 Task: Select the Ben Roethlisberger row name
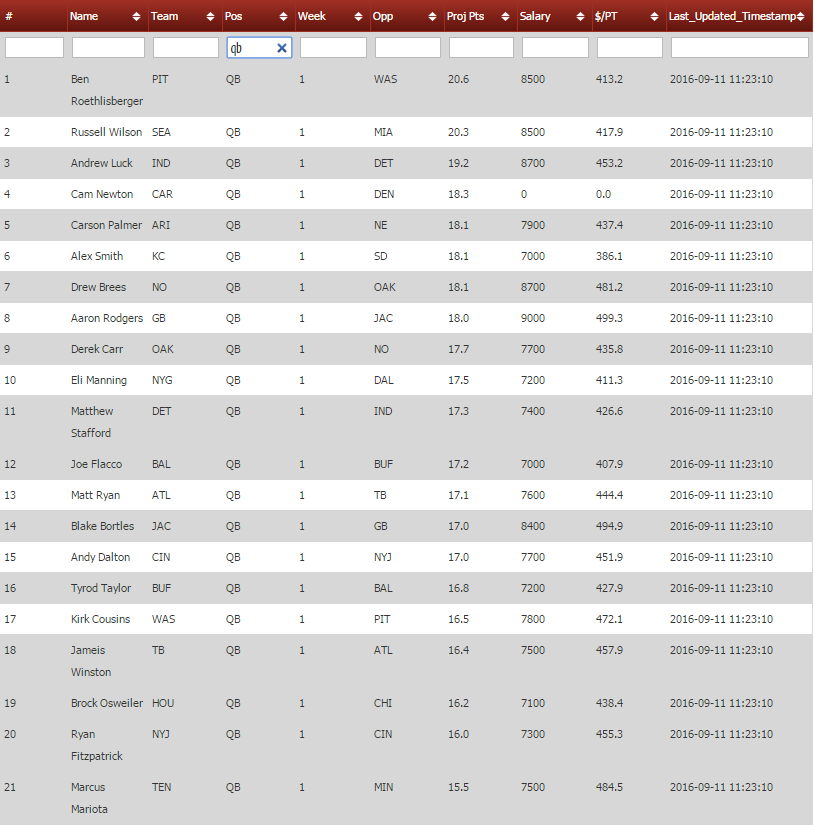(x=106, y=90)
